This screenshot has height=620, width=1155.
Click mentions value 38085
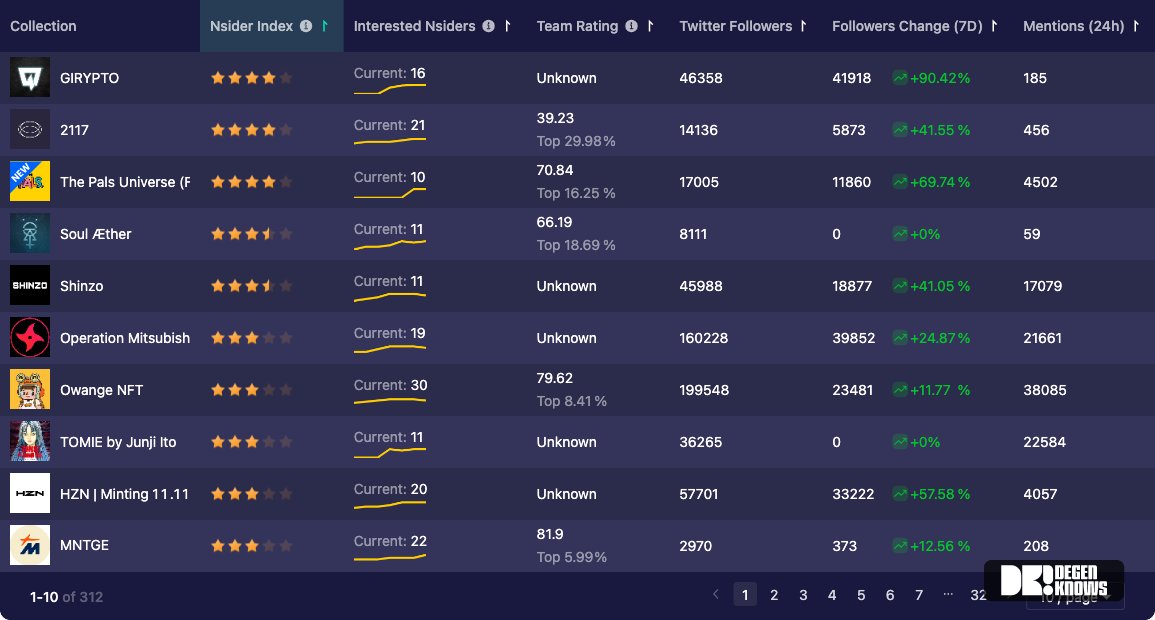click(1045, 390)
